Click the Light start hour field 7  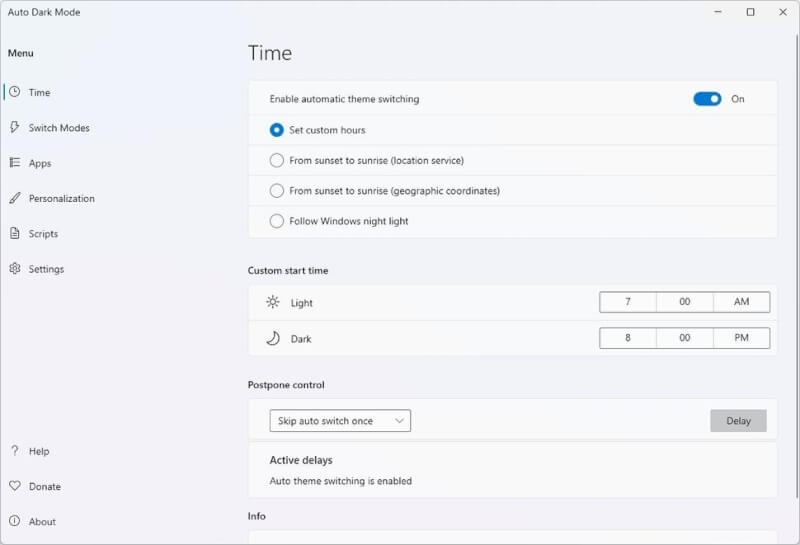coord(628,302)
